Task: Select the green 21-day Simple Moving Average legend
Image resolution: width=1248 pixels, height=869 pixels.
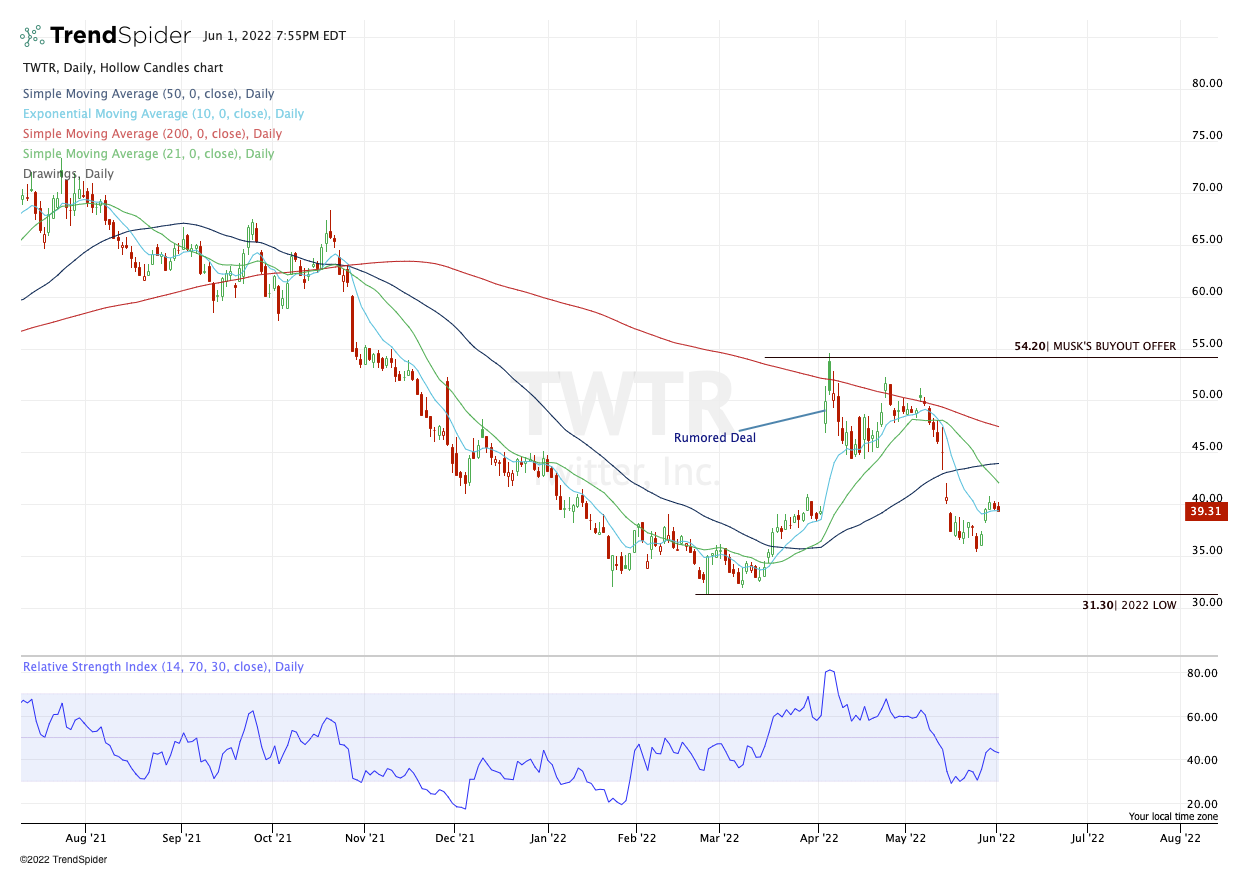Action: tap(148, 154)
